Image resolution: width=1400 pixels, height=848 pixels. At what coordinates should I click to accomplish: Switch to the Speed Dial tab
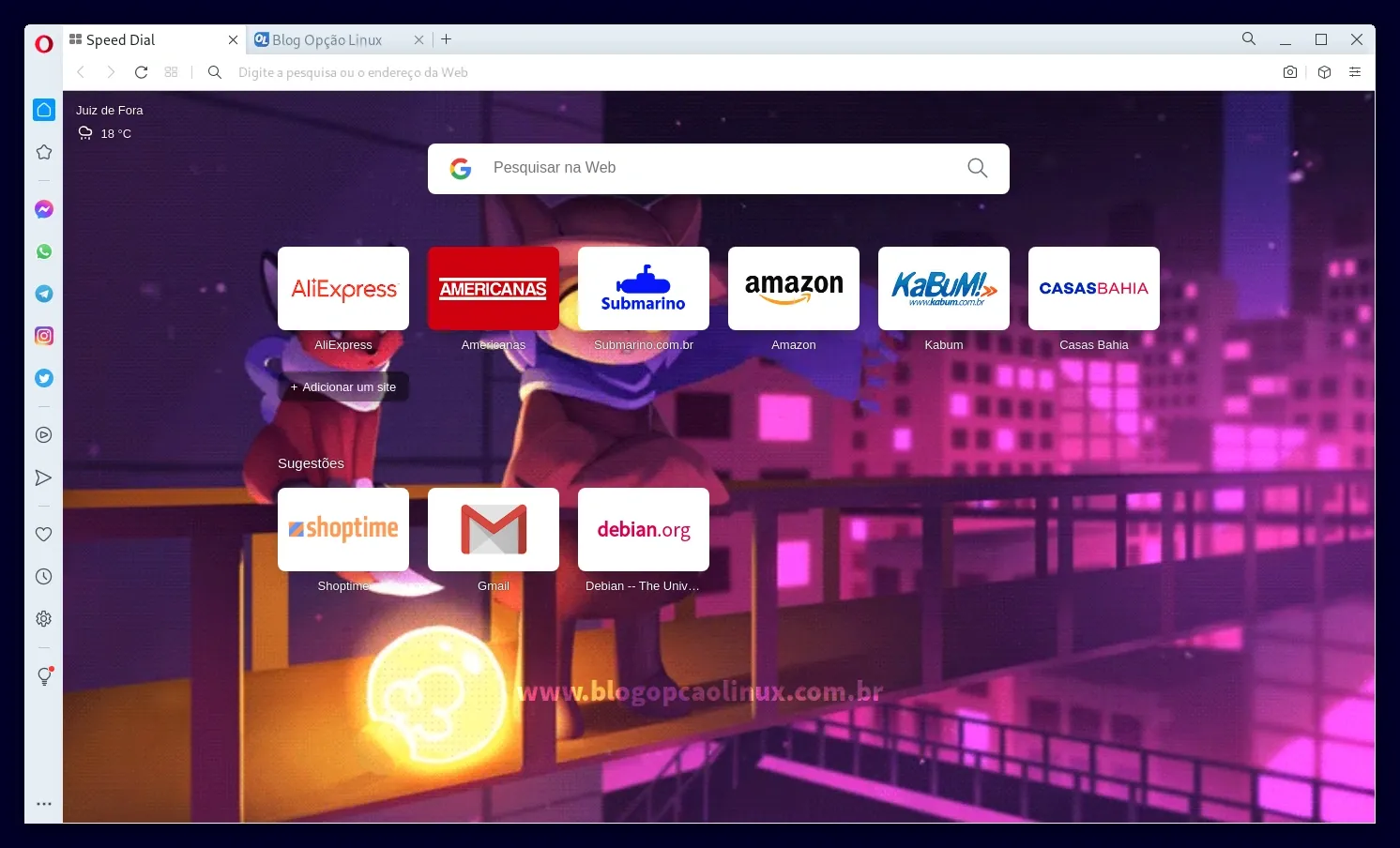pyautogui.click(x=155, y=39)
